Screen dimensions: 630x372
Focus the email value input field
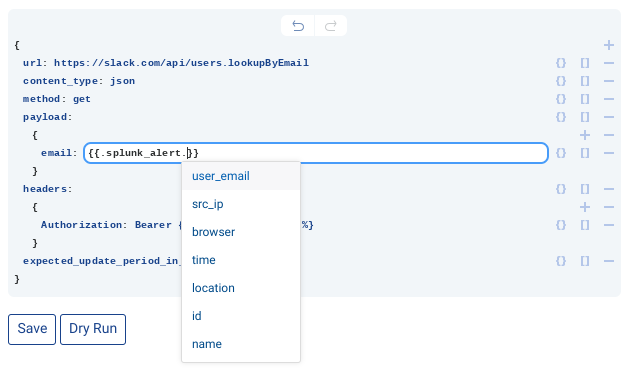(x=316, y=153)
